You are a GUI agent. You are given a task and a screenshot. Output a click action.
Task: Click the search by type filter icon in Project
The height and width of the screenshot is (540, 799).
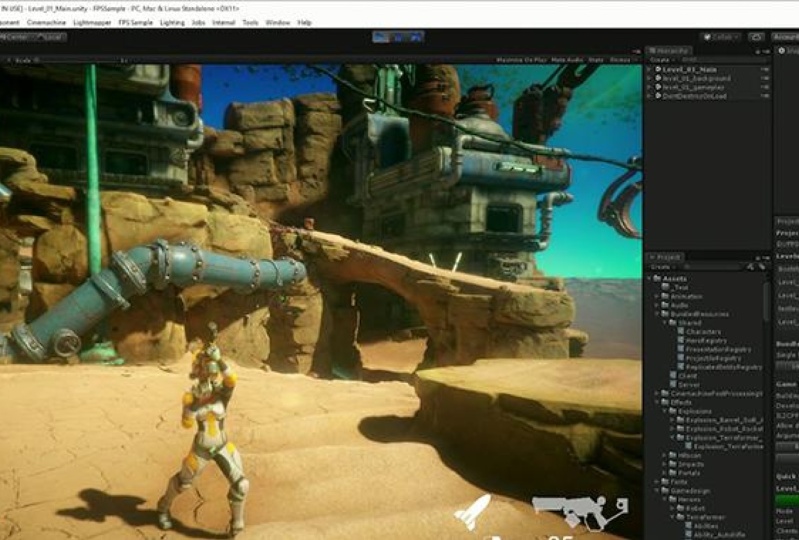pyautogui.click(x=751, y=266)
